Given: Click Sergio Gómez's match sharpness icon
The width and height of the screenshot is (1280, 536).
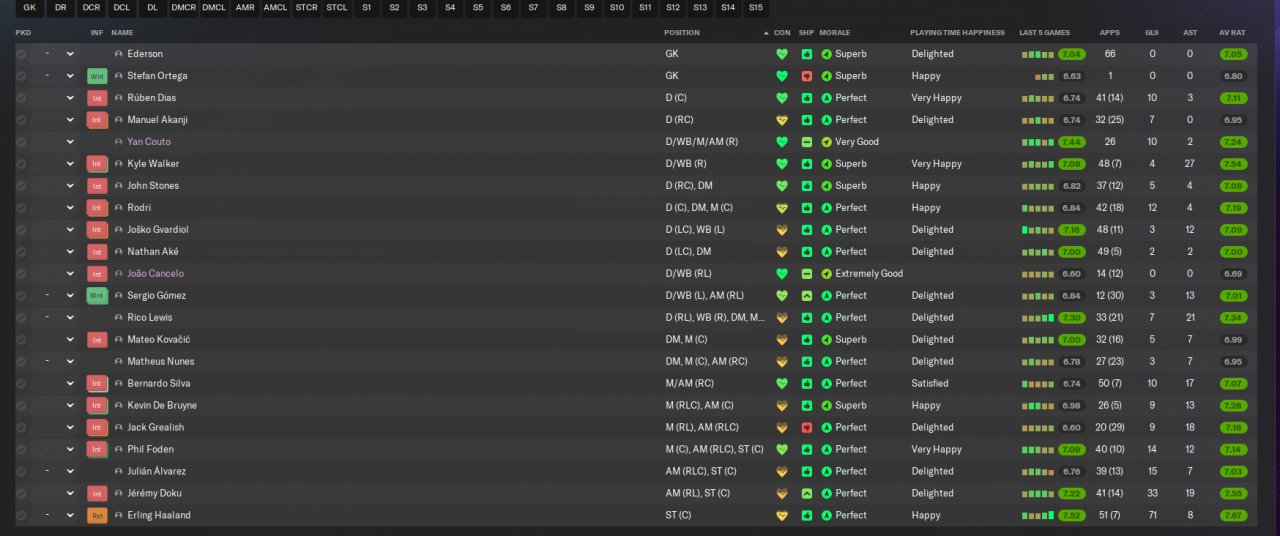Looking at the screenshot, I should point(807,296).
